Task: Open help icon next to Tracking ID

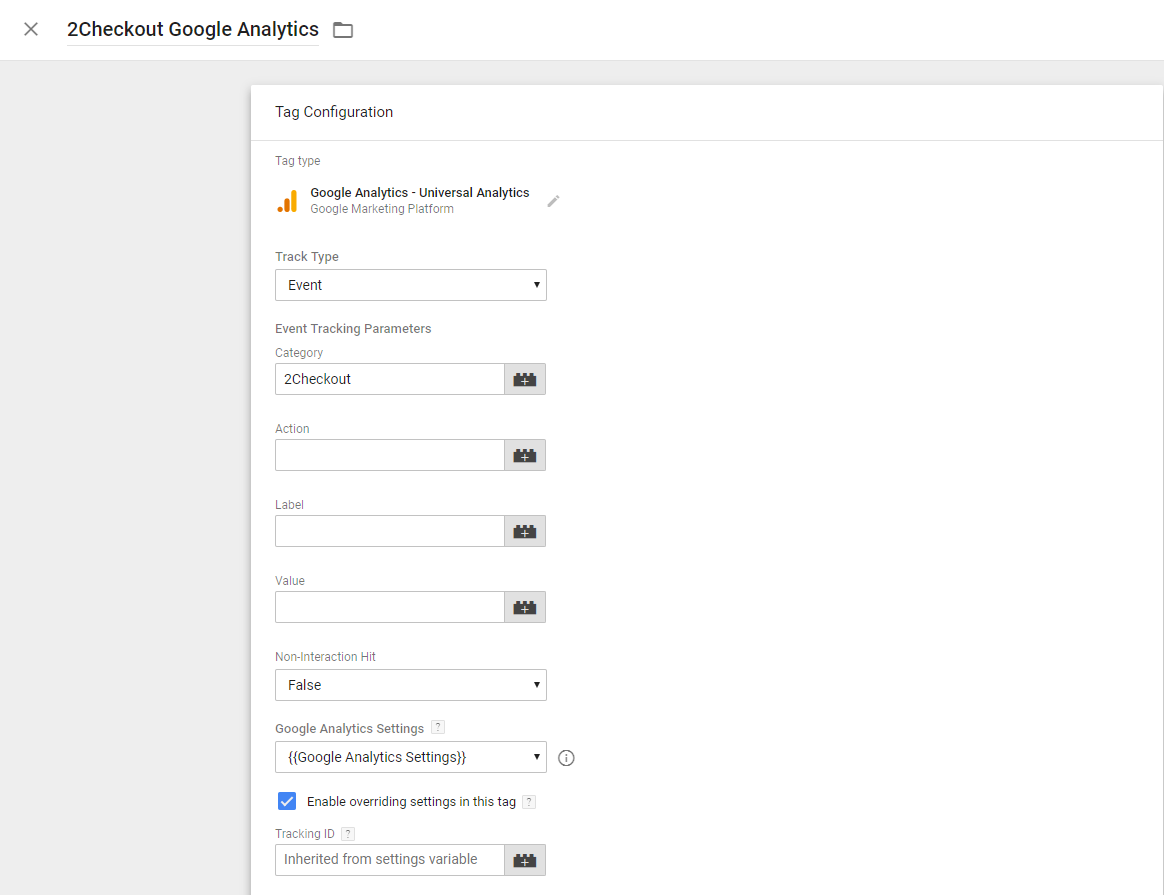Action: (347, 833)
